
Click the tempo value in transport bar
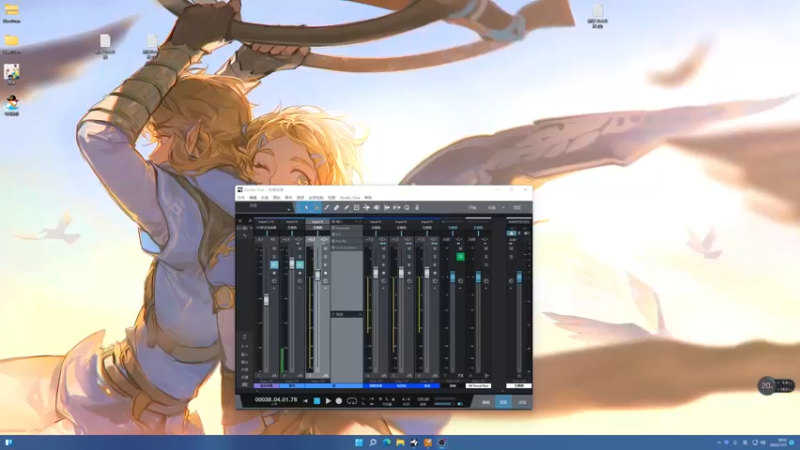[x=423, y=399]
